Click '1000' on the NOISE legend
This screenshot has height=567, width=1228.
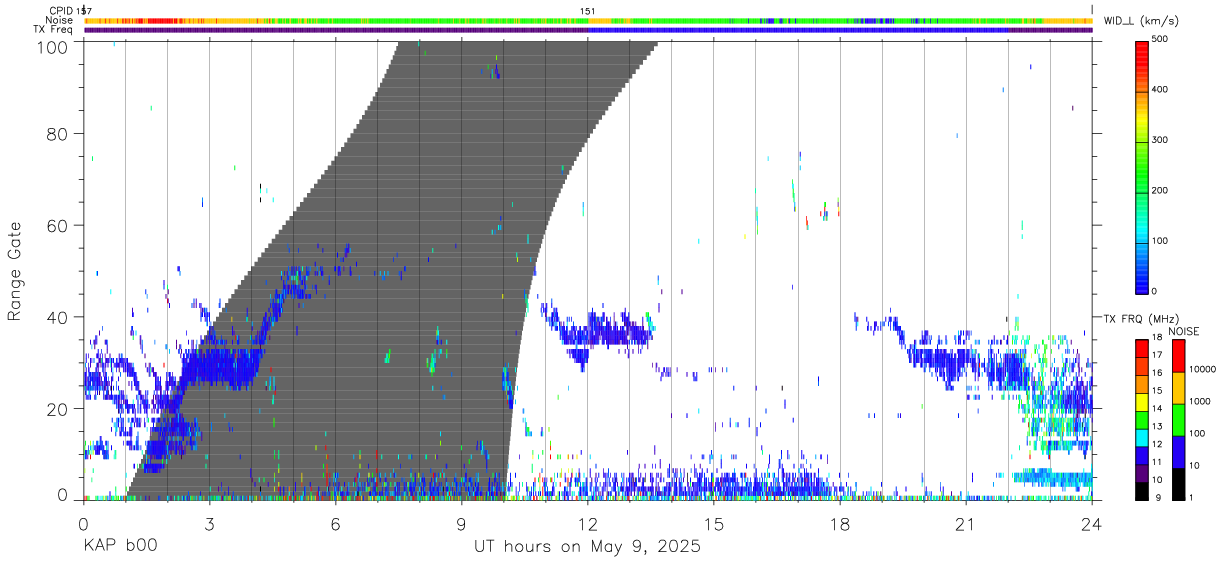coord(1198,402)
